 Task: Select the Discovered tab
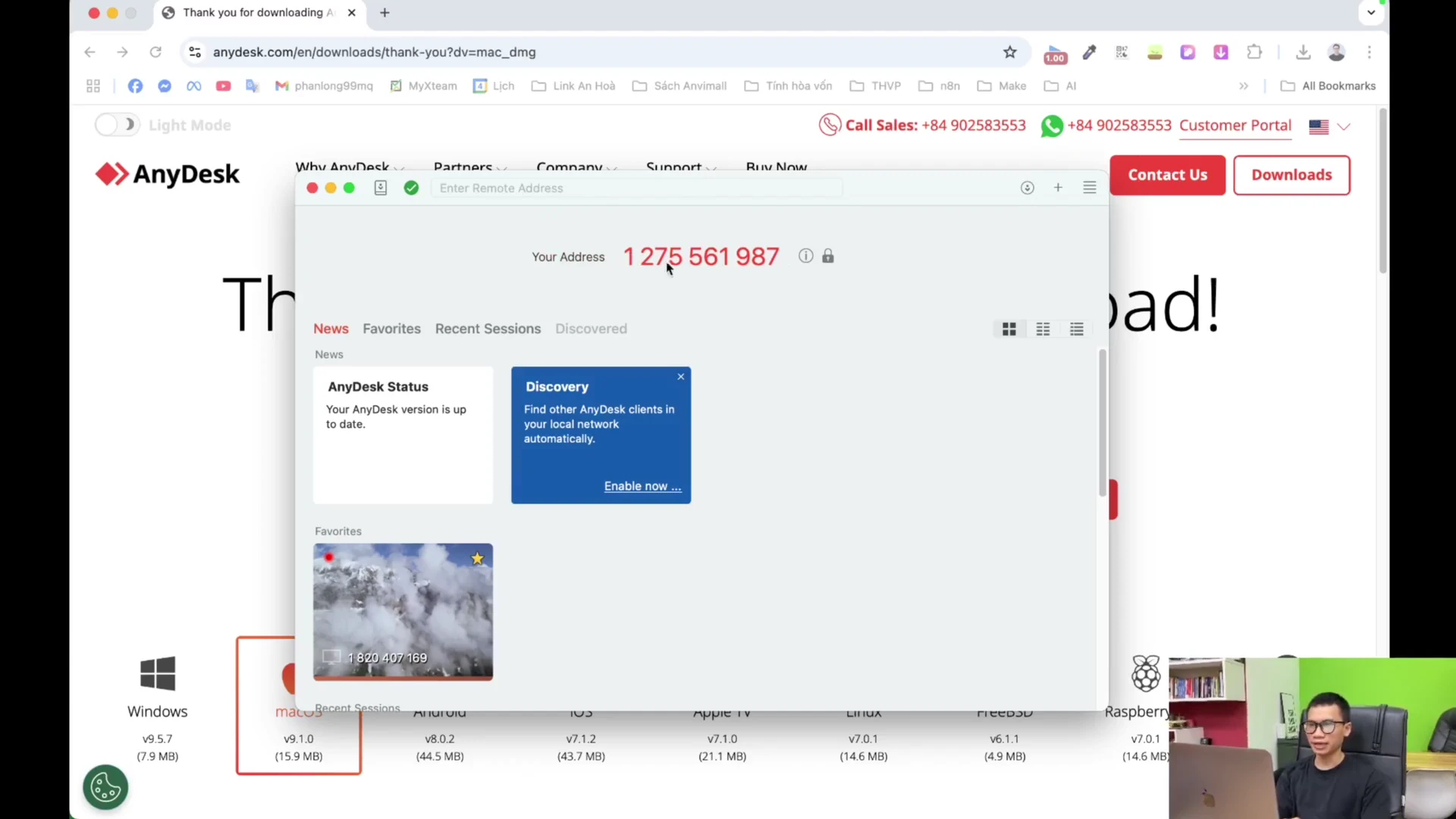[x=591, y=328]
